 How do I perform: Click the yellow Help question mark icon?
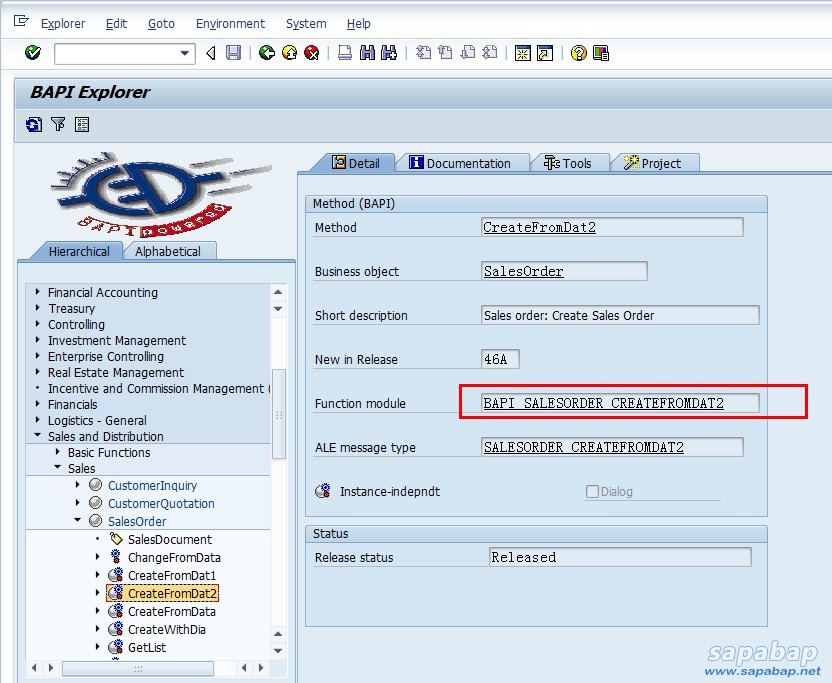tap(578, 53)
